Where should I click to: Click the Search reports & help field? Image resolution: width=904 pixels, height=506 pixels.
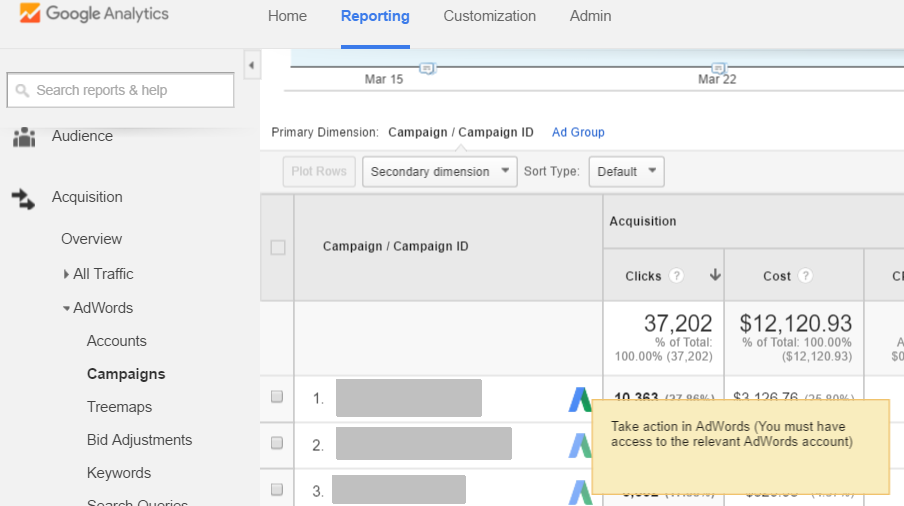coord(120,90)
